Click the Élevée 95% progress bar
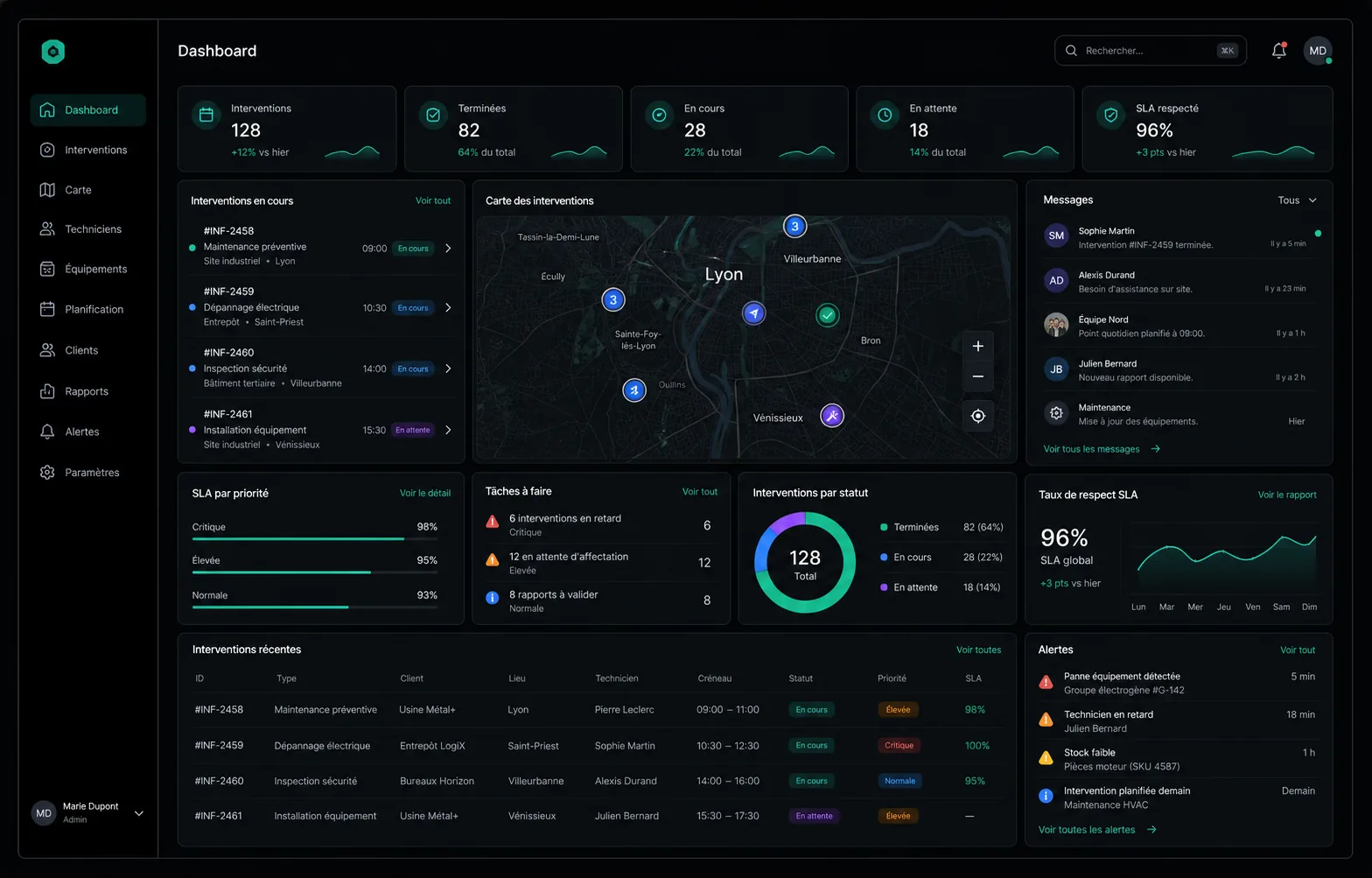Screen dimensions: 1372x878 tap(315, 572)
